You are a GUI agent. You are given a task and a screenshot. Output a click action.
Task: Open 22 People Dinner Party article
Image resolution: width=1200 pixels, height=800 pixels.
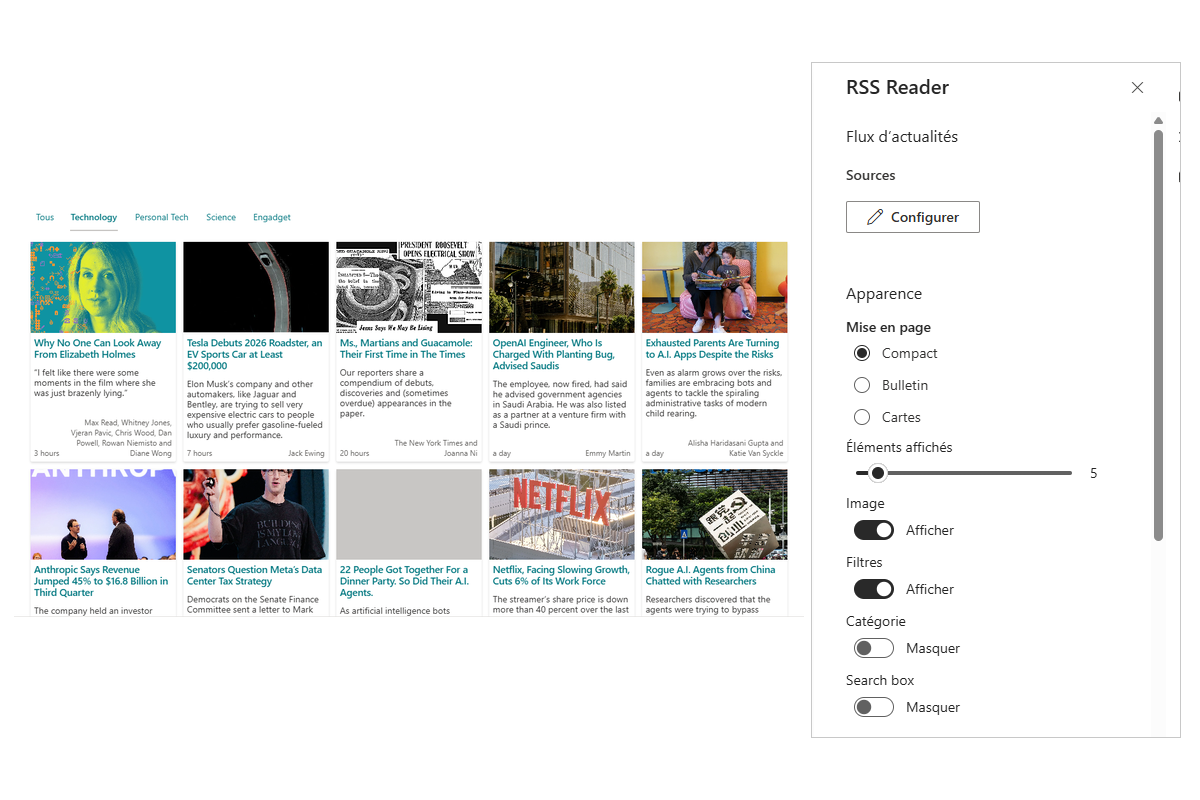point(405,581)
